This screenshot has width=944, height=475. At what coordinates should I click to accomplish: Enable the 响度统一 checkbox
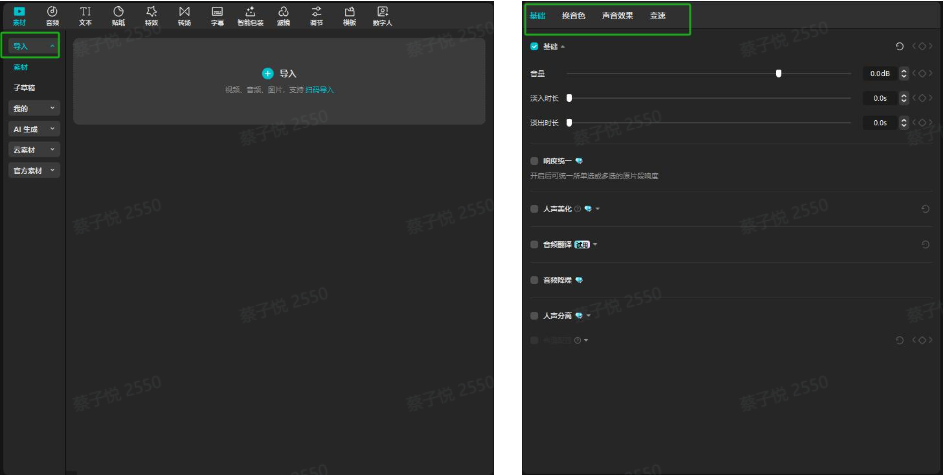click(534, 161)
